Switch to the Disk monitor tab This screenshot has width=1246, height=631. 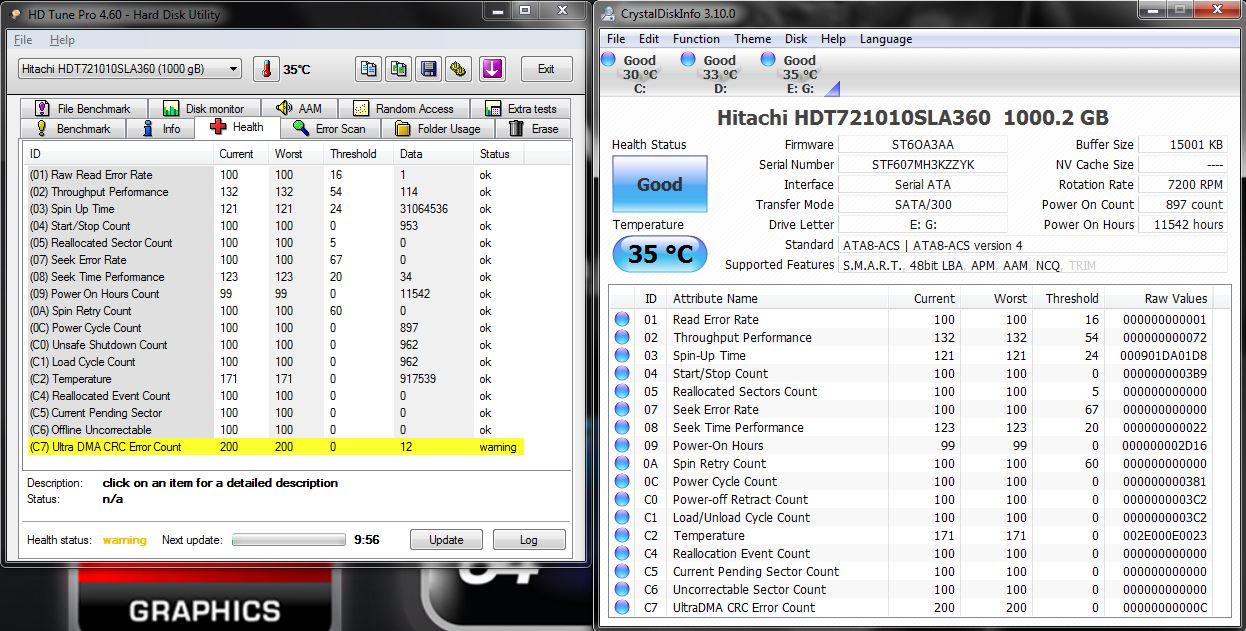[204, 109]
